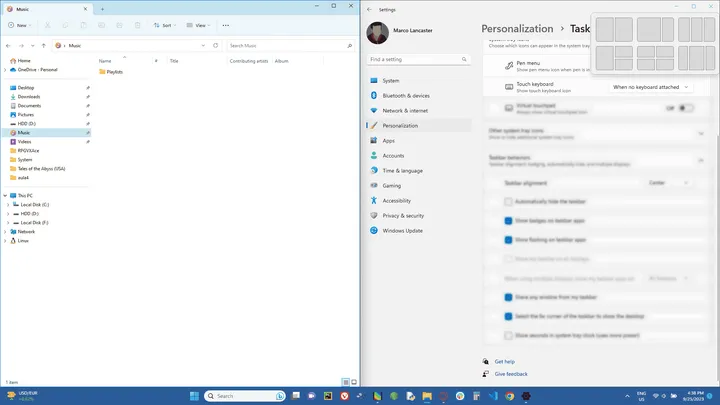Open the Touch keyboard dropdown
This screenshot has width=720, height=405.
[x=652, y=87]
